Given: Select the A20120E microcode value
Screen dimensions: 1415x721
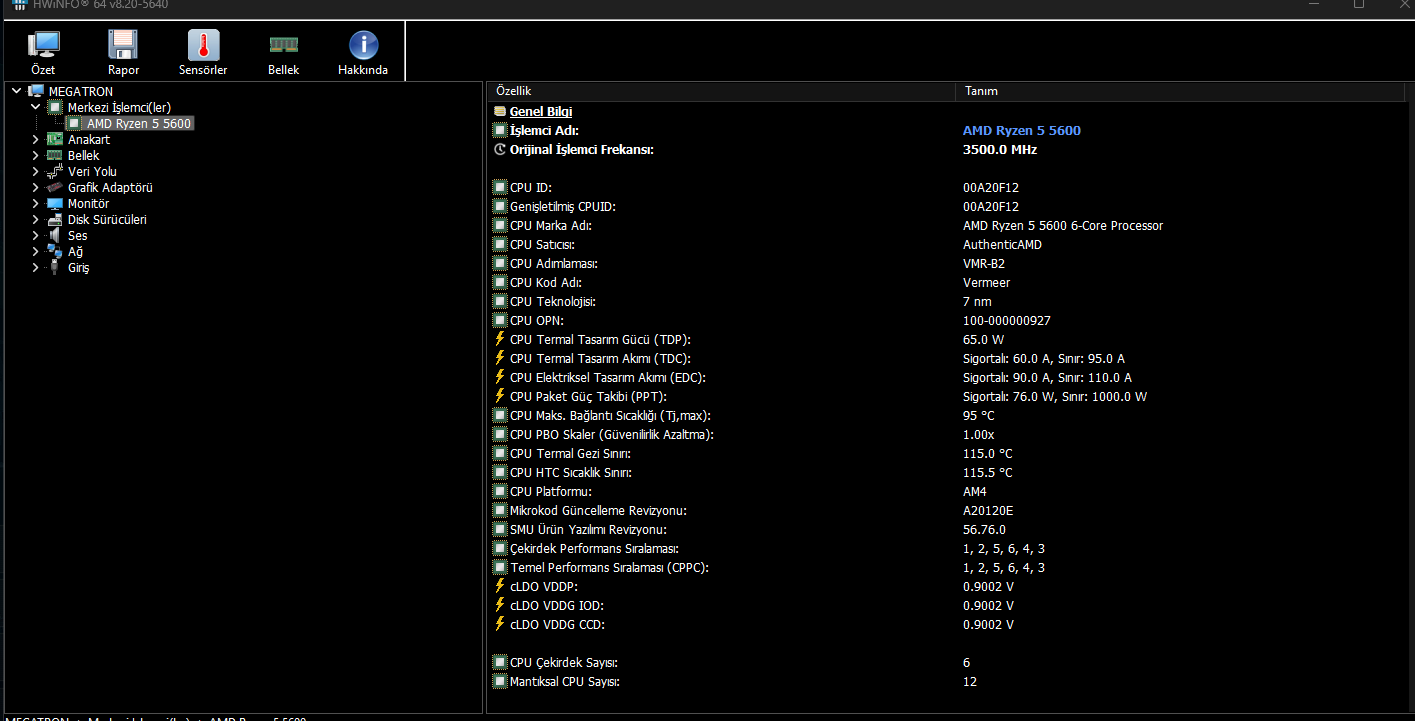Looking at the screenshot, I should (x=988, y=511).
